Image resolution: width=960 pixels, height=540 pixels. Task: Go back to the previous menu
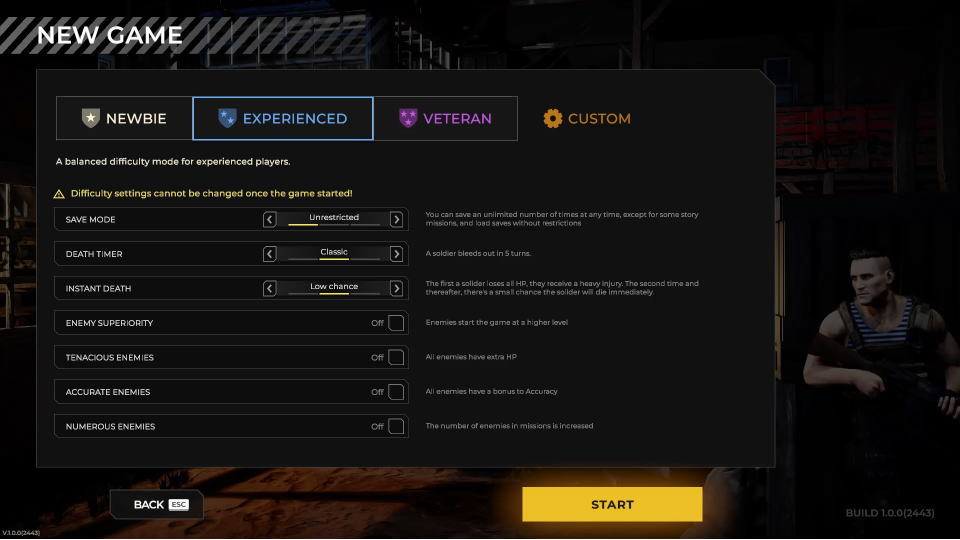click(157, 505)
